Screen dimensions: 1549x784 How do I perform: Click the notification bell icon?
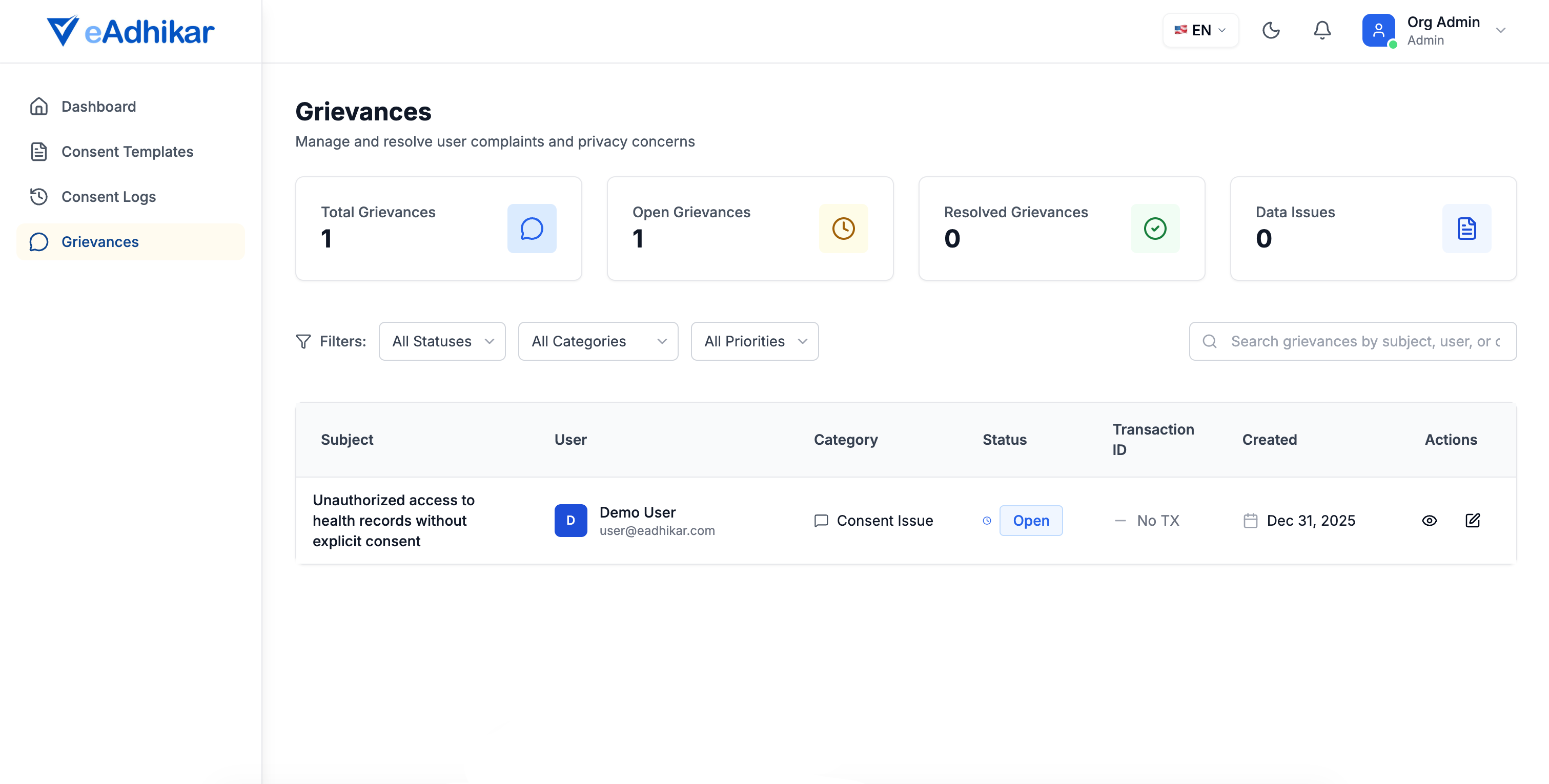click(x=1322, y=30)
